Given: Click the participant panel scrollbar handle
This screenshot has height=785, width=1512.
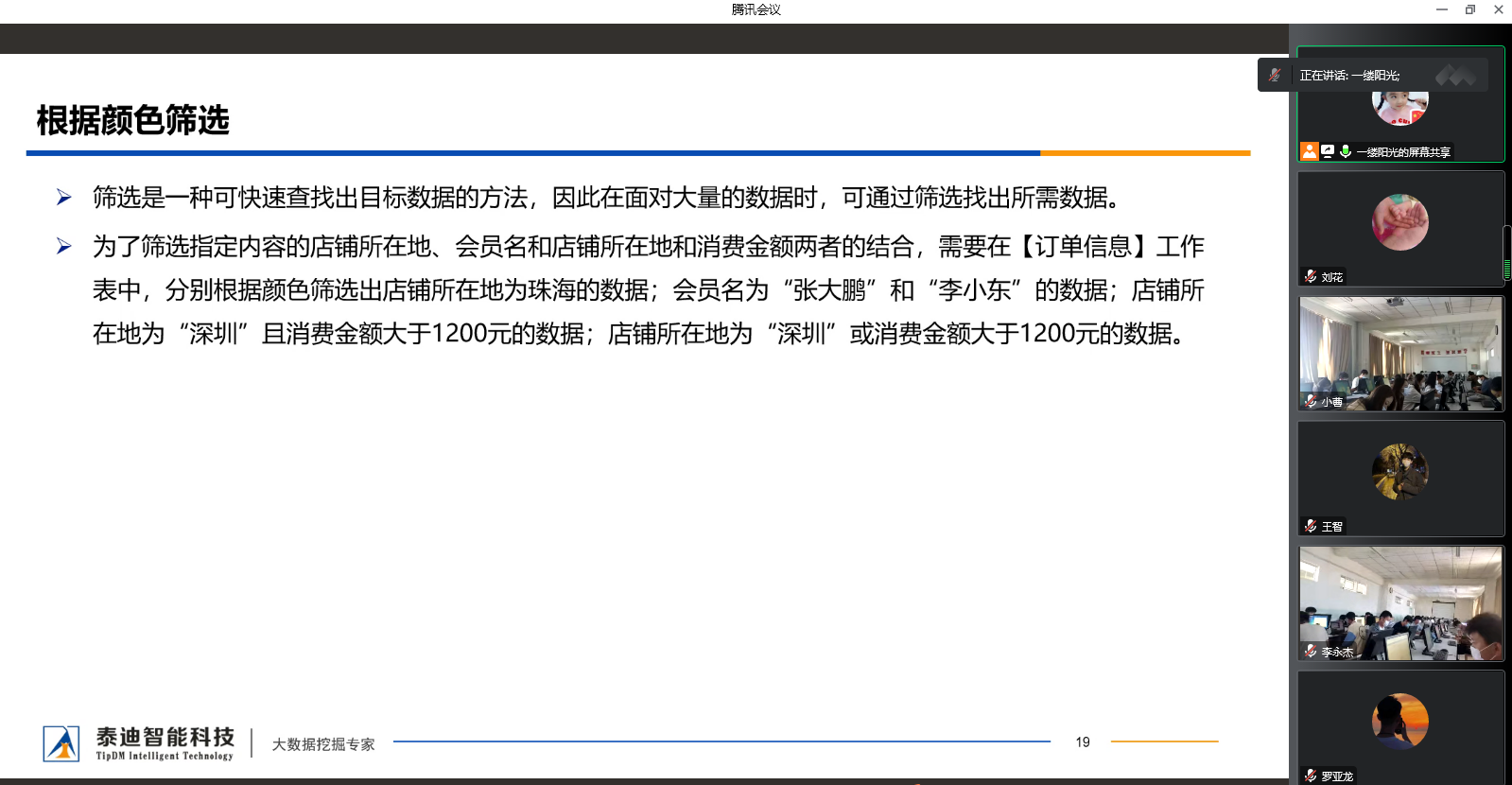Looking at the screenshot, I should click(x=1507, y=253).
